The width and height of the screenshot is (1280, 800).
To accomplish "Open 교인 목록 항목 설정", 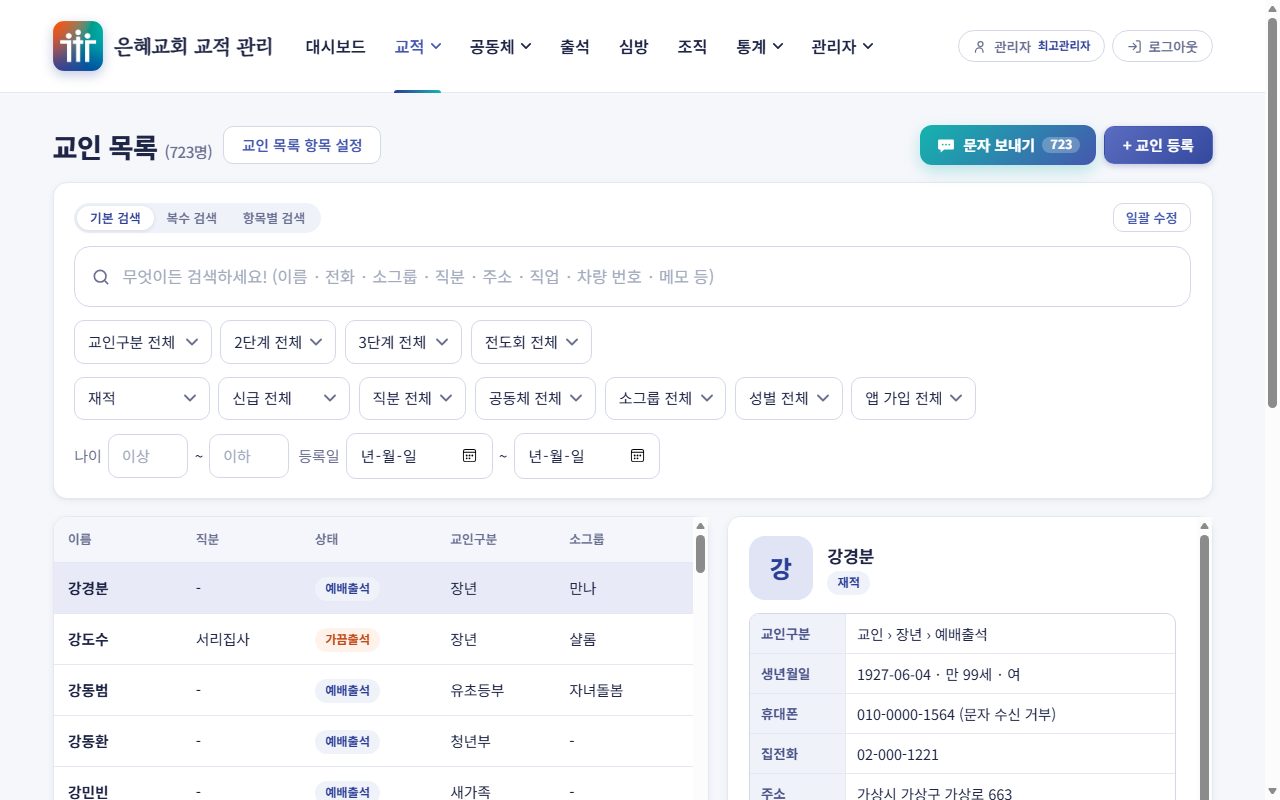I will point(302,145).
